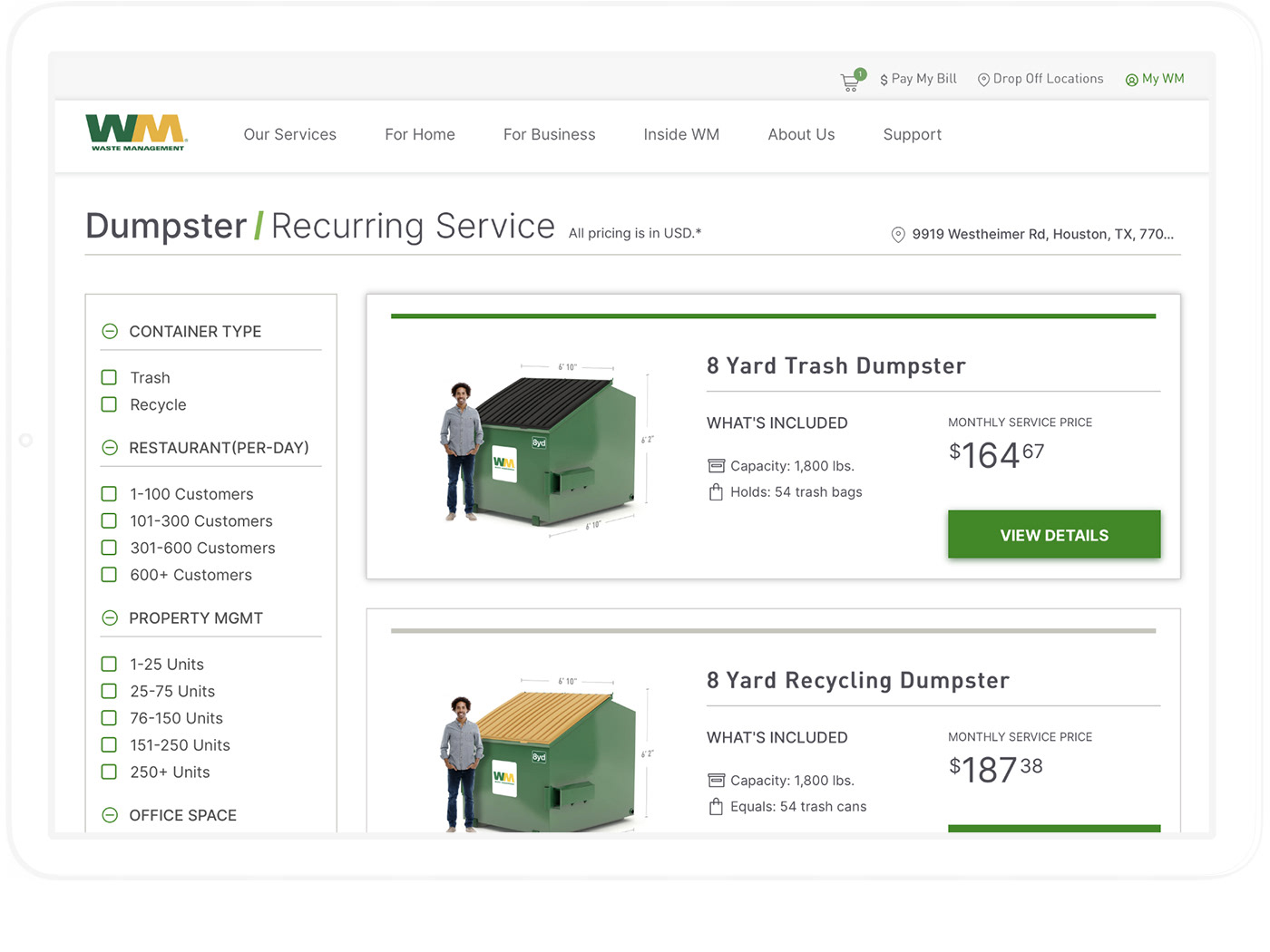Click the My WM account icon
This screenshot has width=1270, height=952.
click(1131, 80)
